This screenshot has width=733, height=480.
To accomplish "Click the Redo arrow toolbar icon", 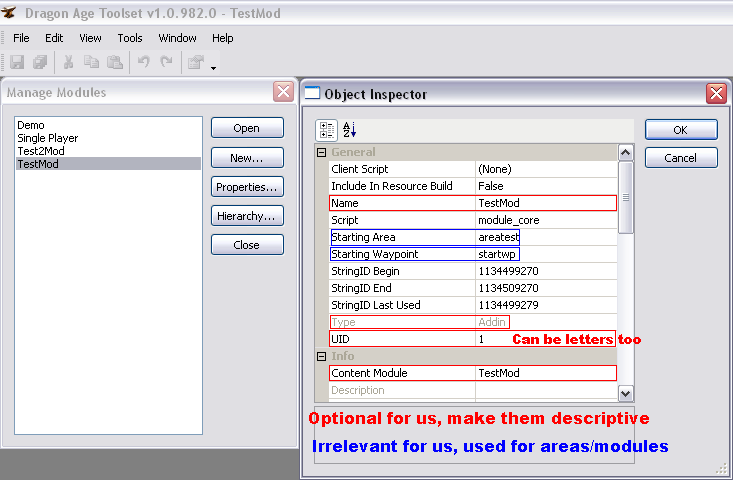I will [166, 62].
